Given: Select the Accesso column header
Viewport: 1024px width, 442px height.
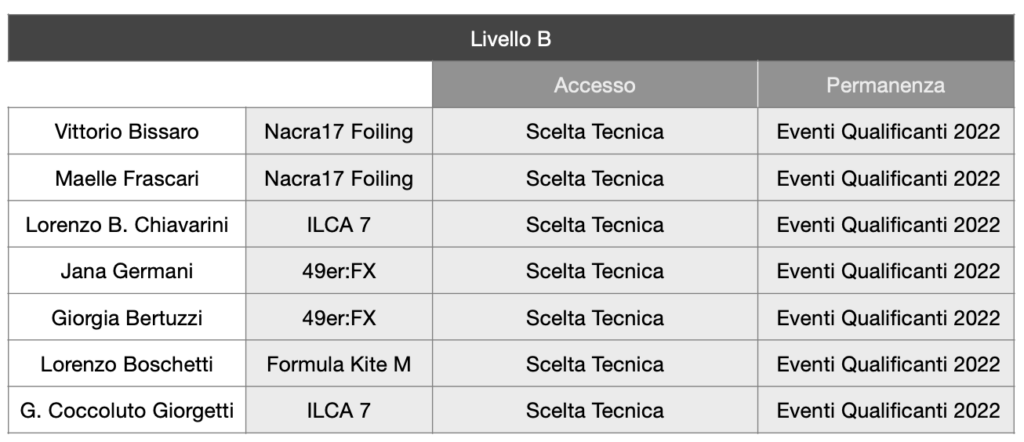Looking at the screenshot, I should 594,85.
